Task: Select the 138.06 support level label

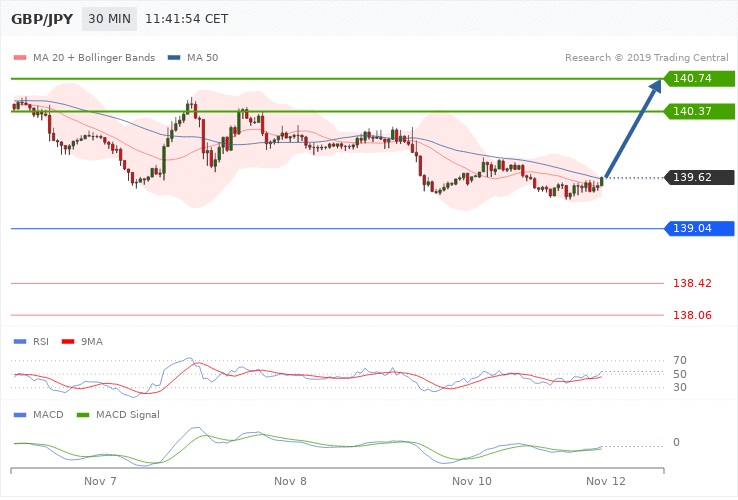Action: [x=693, y=315]
